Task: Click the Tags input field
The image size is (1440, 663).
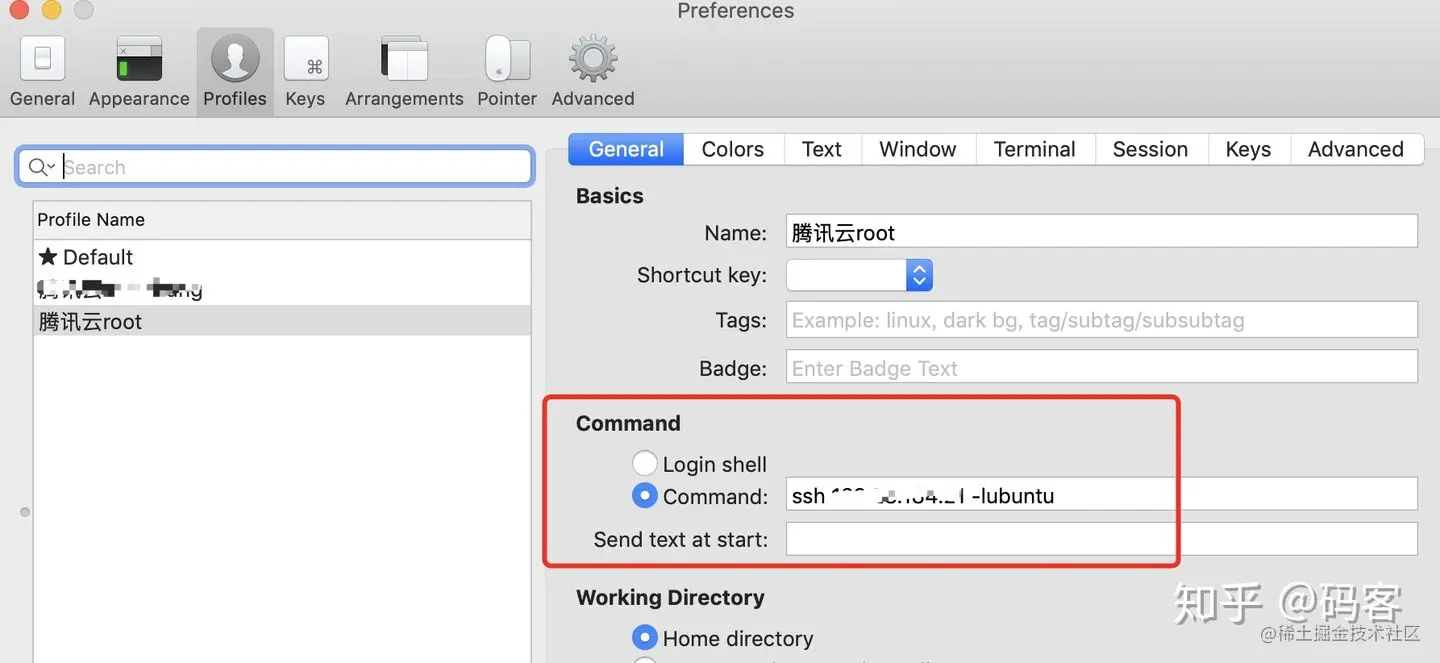Action: coord(1101,321)
